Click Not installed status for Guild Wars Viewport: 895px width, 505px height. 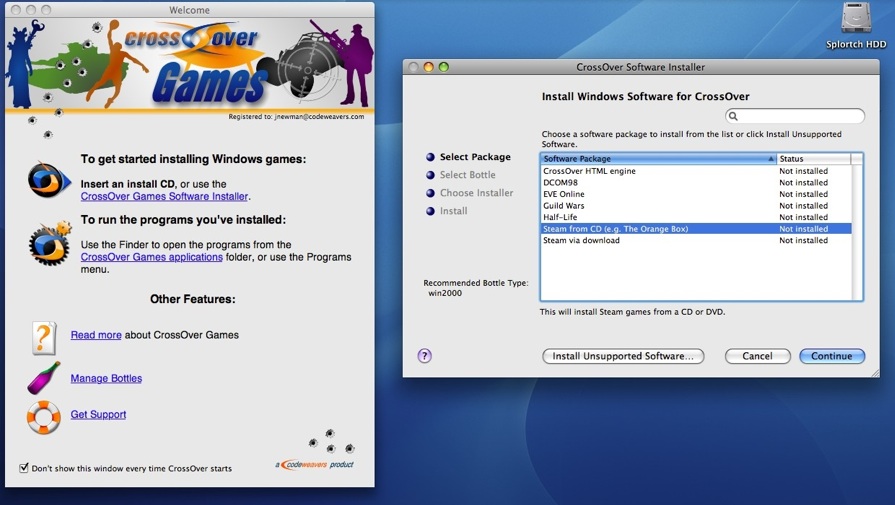tap(803, 205)
